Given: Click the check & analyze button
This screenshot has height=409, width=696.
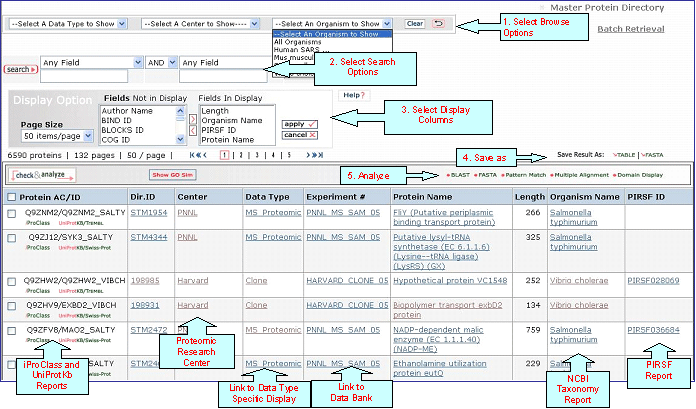Looking at the screenshot, I should tap(36, 175).
